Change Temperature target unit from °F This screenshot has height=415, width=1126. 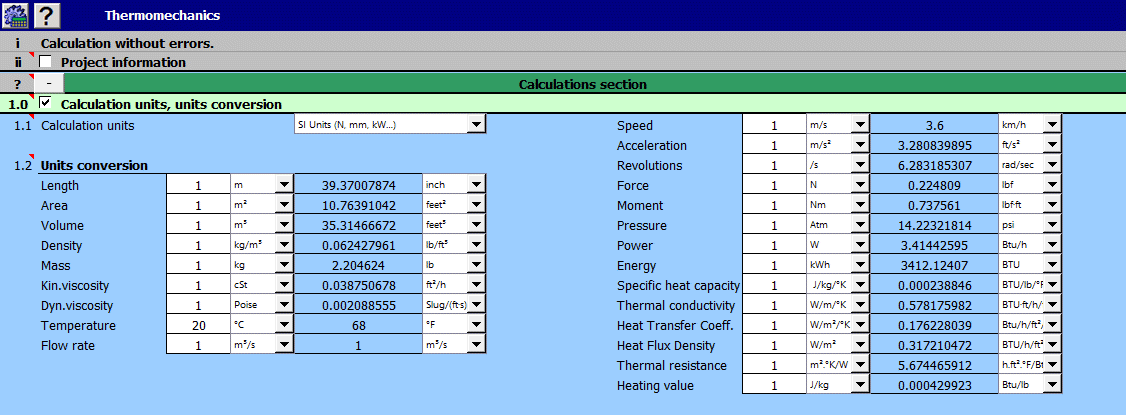pyautogui.click(x=476, y=326)
